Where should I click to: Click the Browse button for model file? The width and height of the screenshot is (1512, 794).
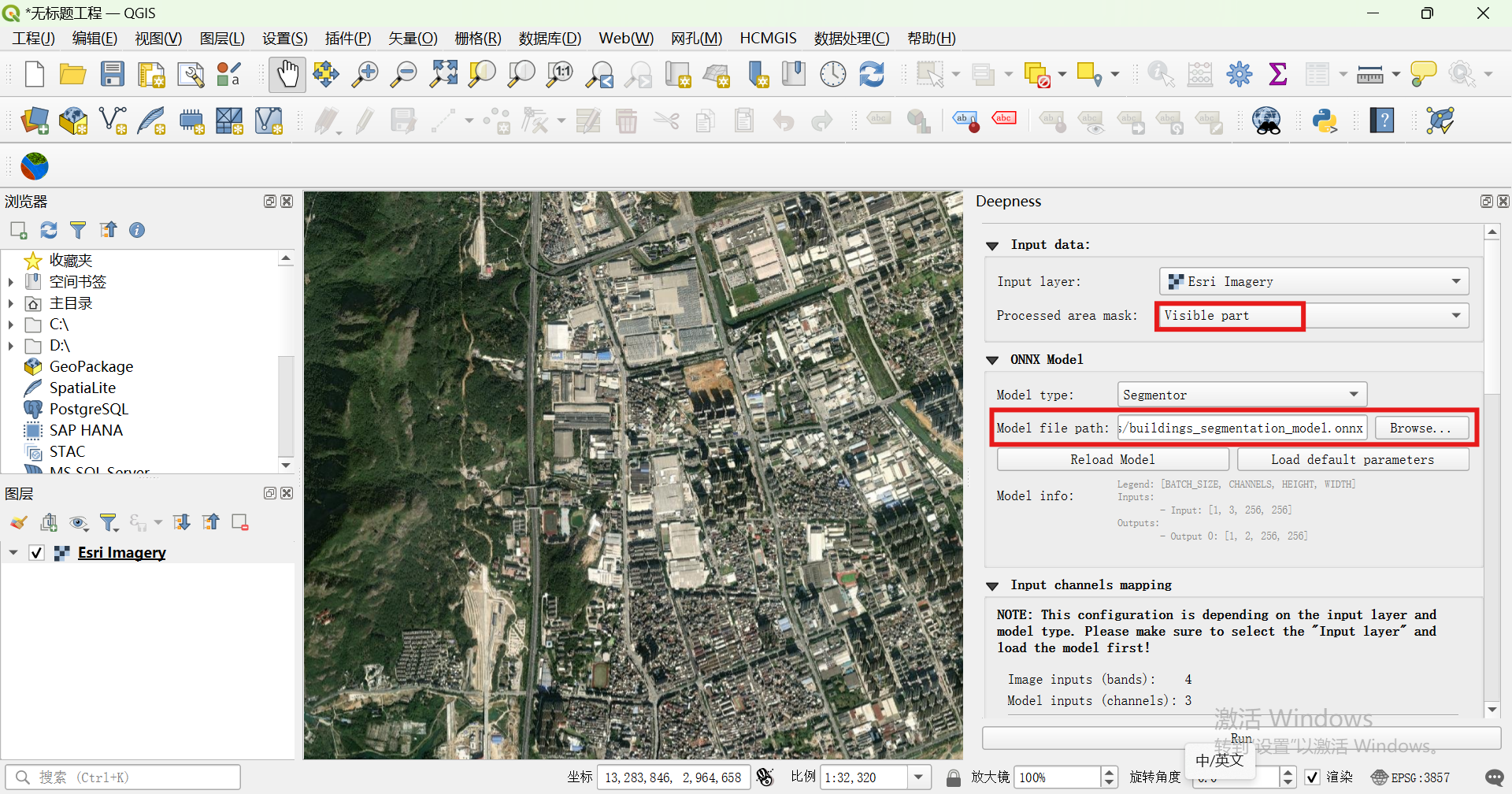(1421, 428)
